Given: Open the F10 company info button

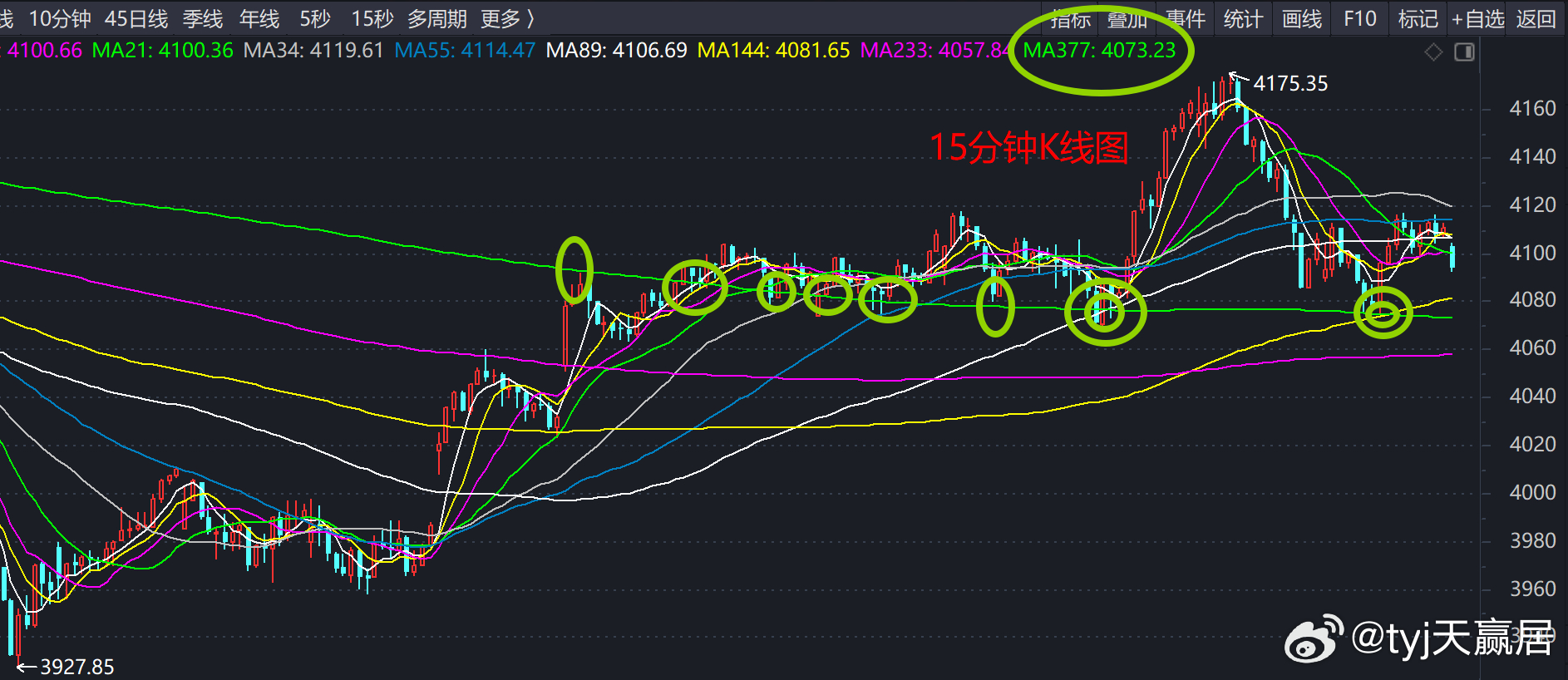Looking at the screenshot, I should point(1360,18).
